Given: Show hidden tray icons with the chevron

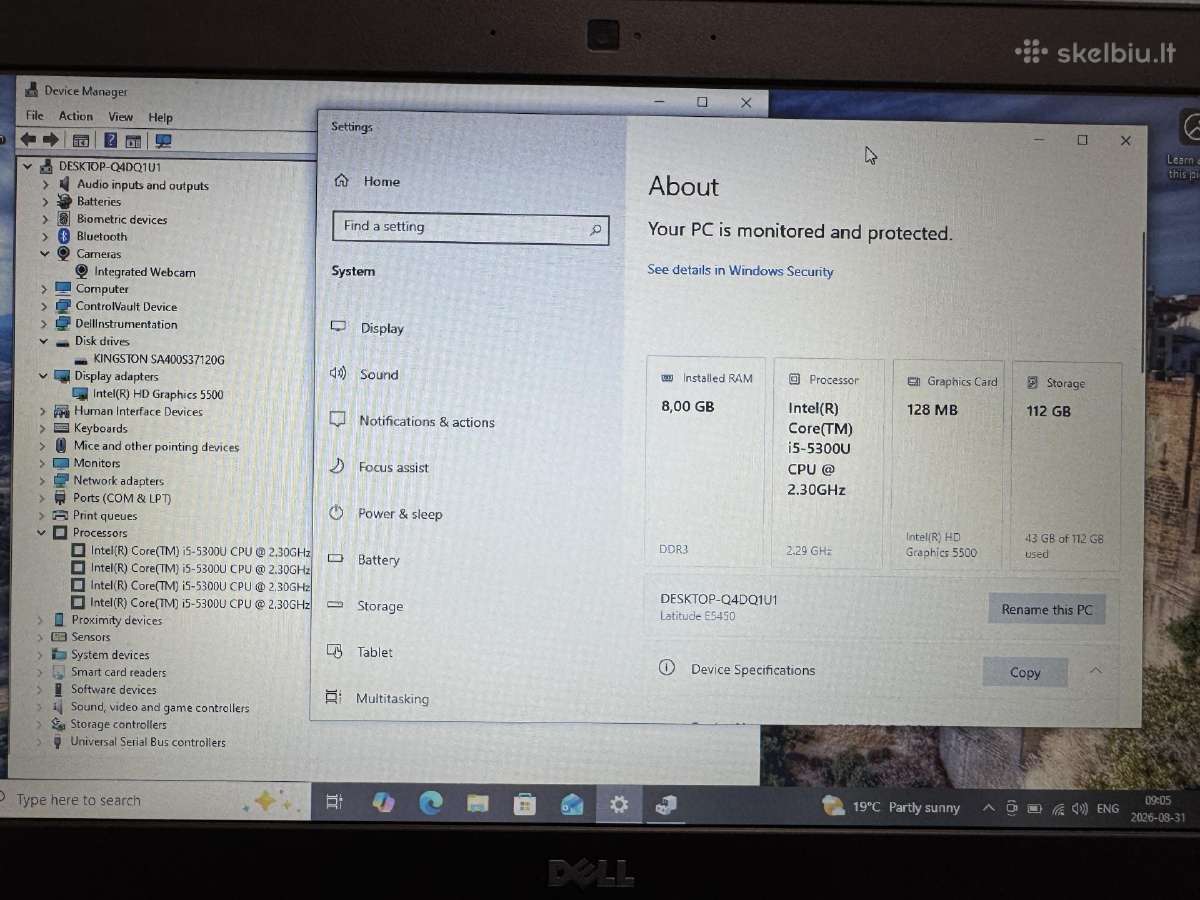Looking at the screenshot, I should [x=989, y=808].
